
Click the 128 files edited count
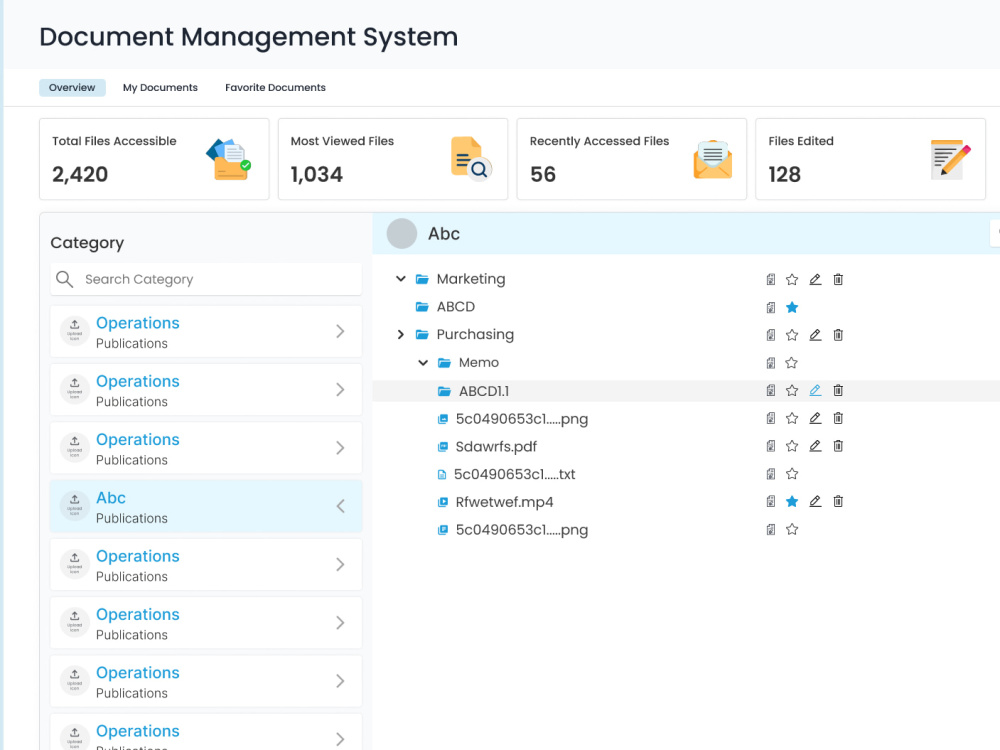coord(784,174)
